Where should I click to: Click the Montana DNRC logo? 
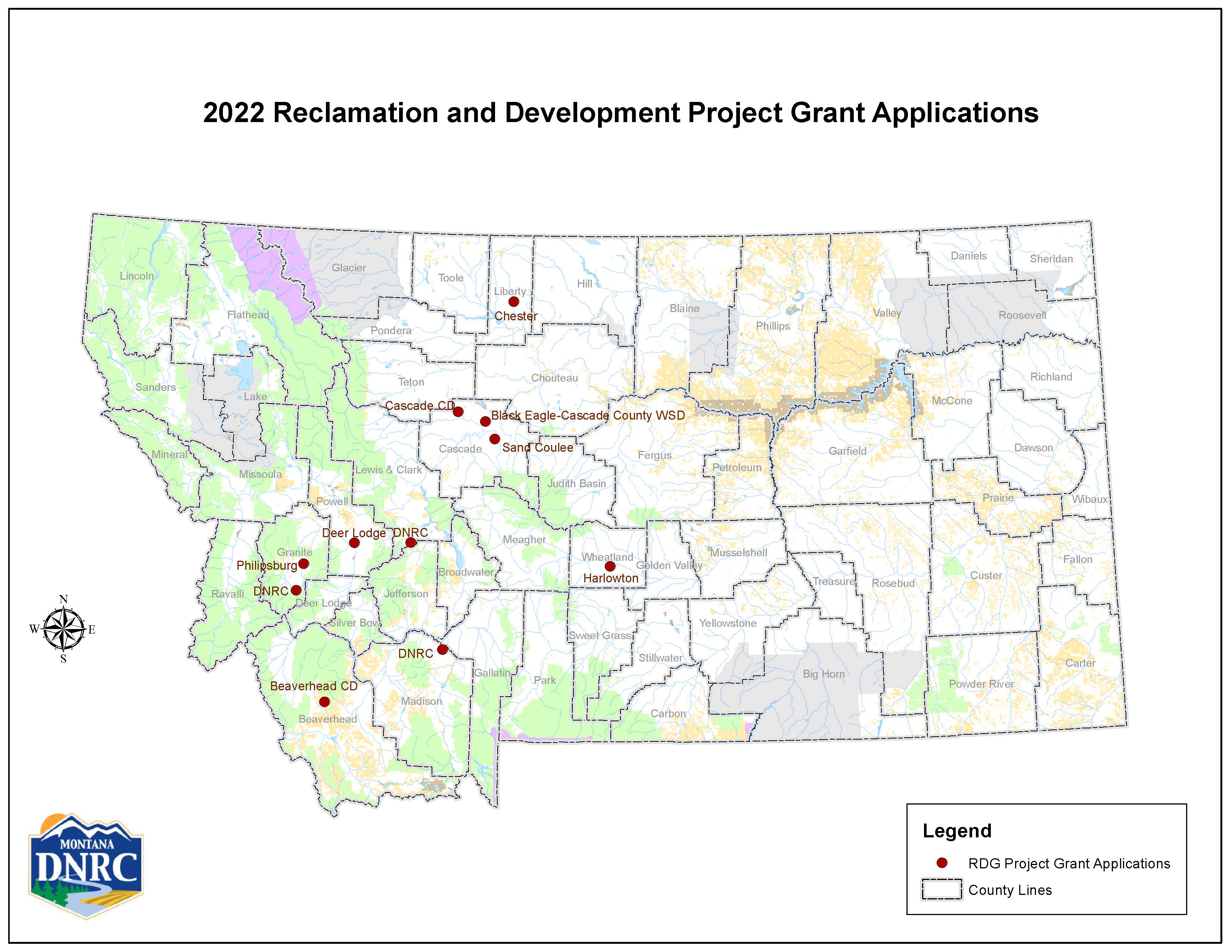coord(86,866)
